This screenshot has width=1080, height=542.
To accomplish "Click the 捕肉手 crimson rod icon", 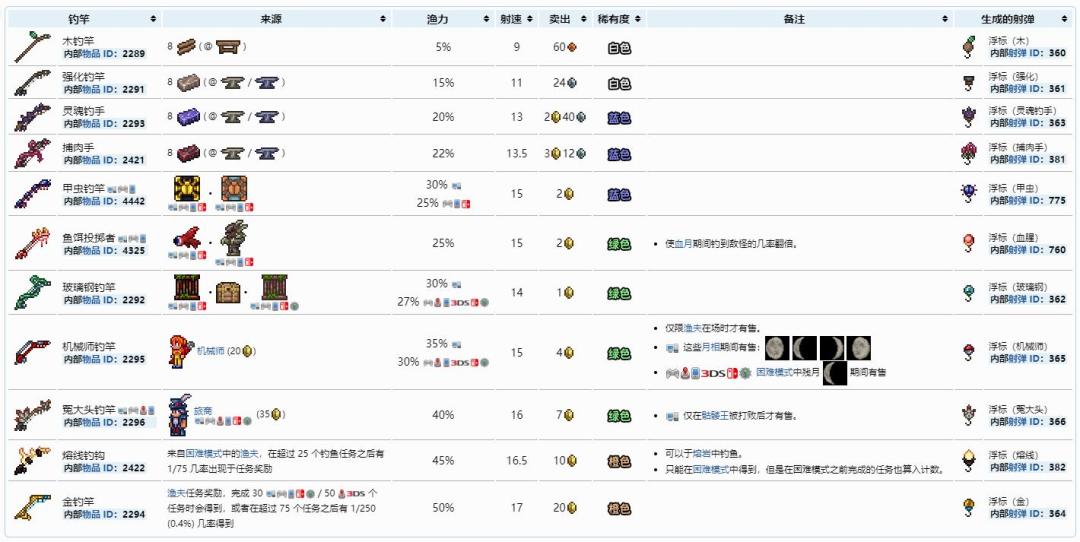I will (32, 153).
